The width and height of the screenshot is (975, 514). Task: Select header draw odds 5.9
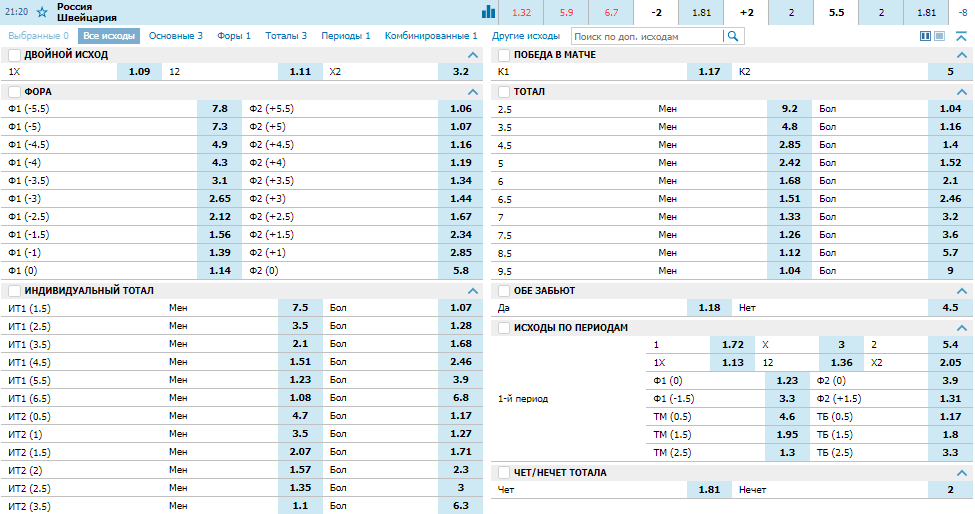click(x=566, y=12)
